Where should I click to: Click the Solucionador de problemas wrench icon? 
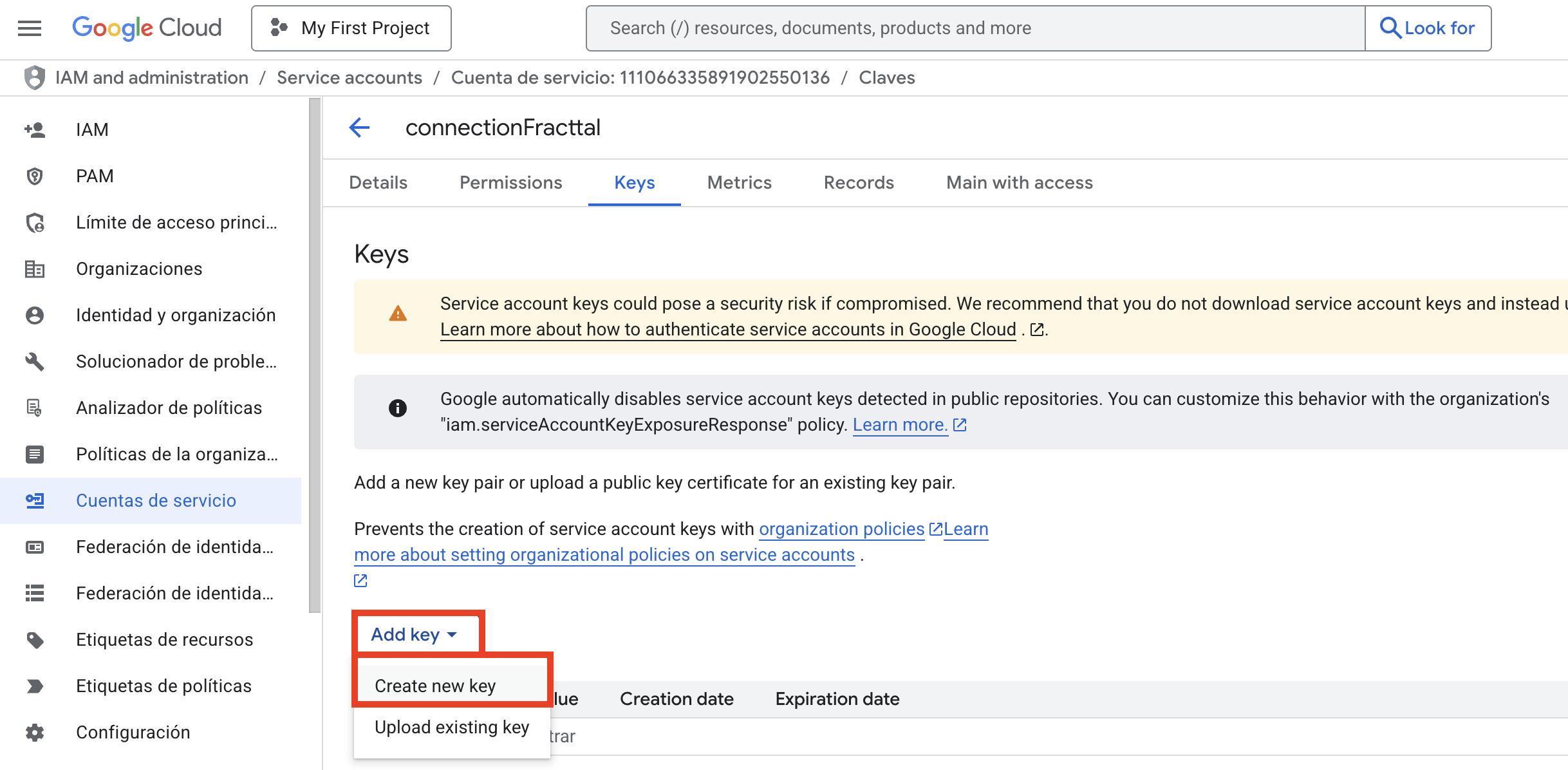tap(35, 361)
